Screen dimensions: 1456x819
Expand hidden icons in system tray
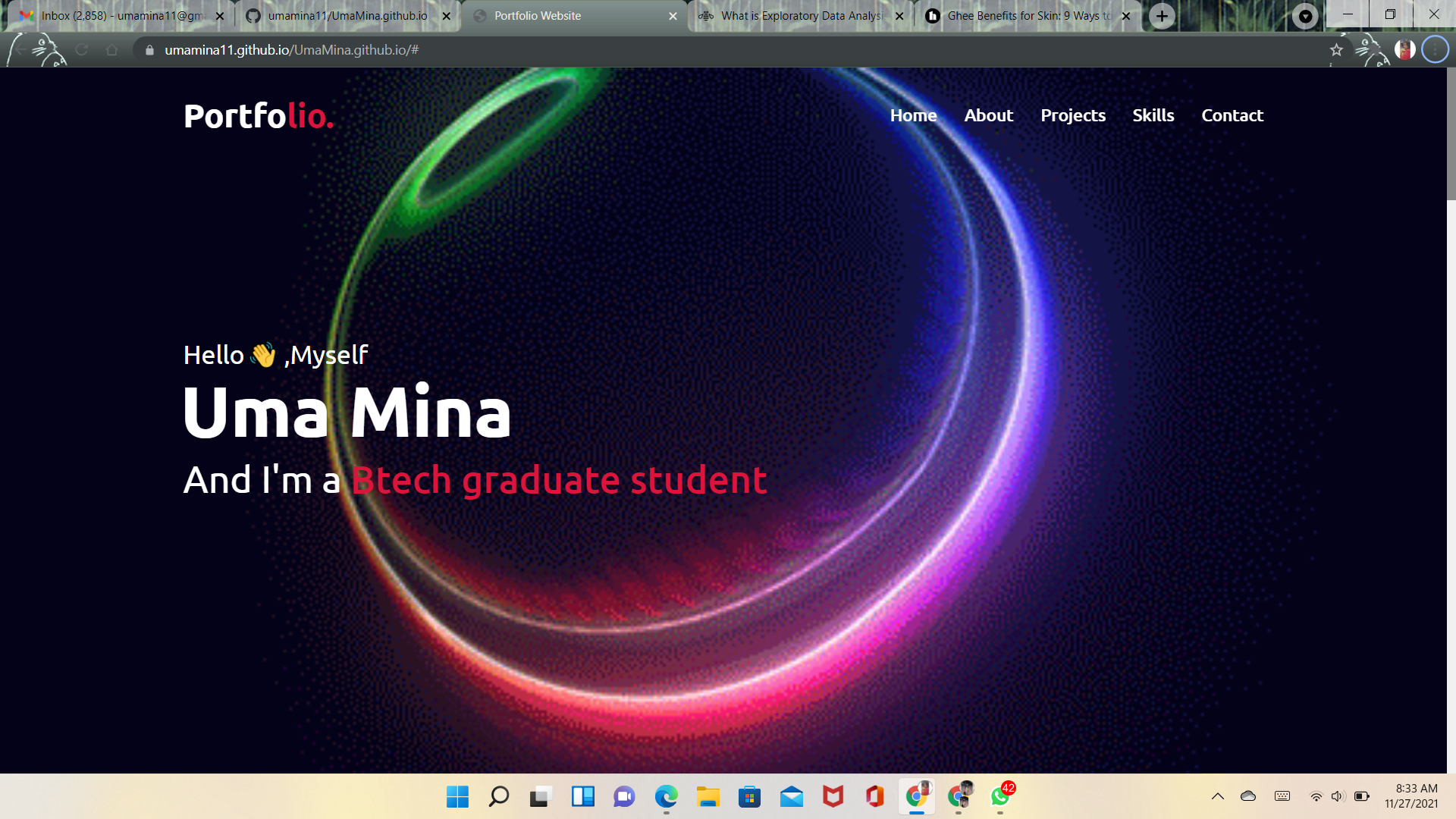click(1218, 796)
